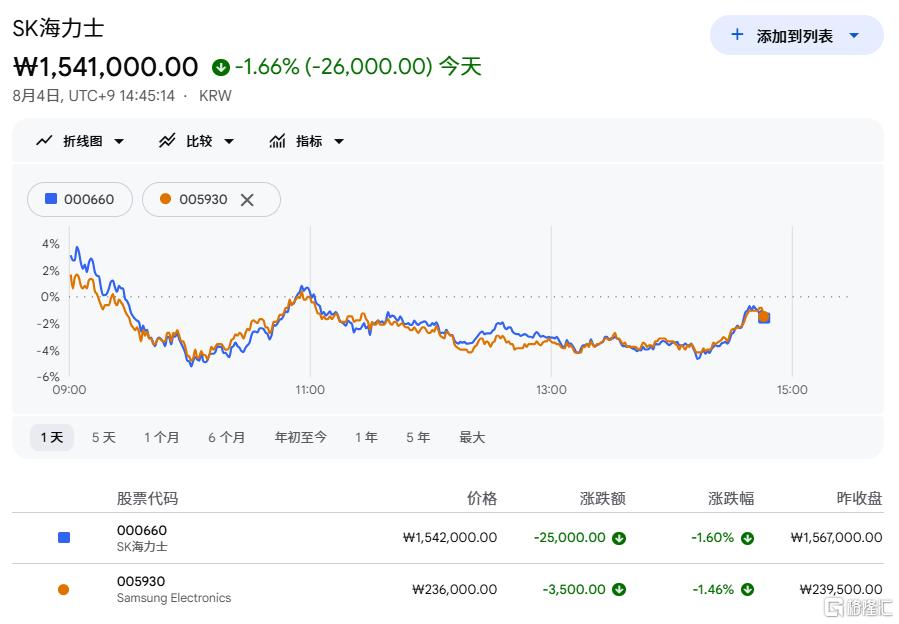The width and height of the screenshot is (899, 624).
Task: Click down-arrow icon beside -1.60%
Action: [x=747, y=539]
